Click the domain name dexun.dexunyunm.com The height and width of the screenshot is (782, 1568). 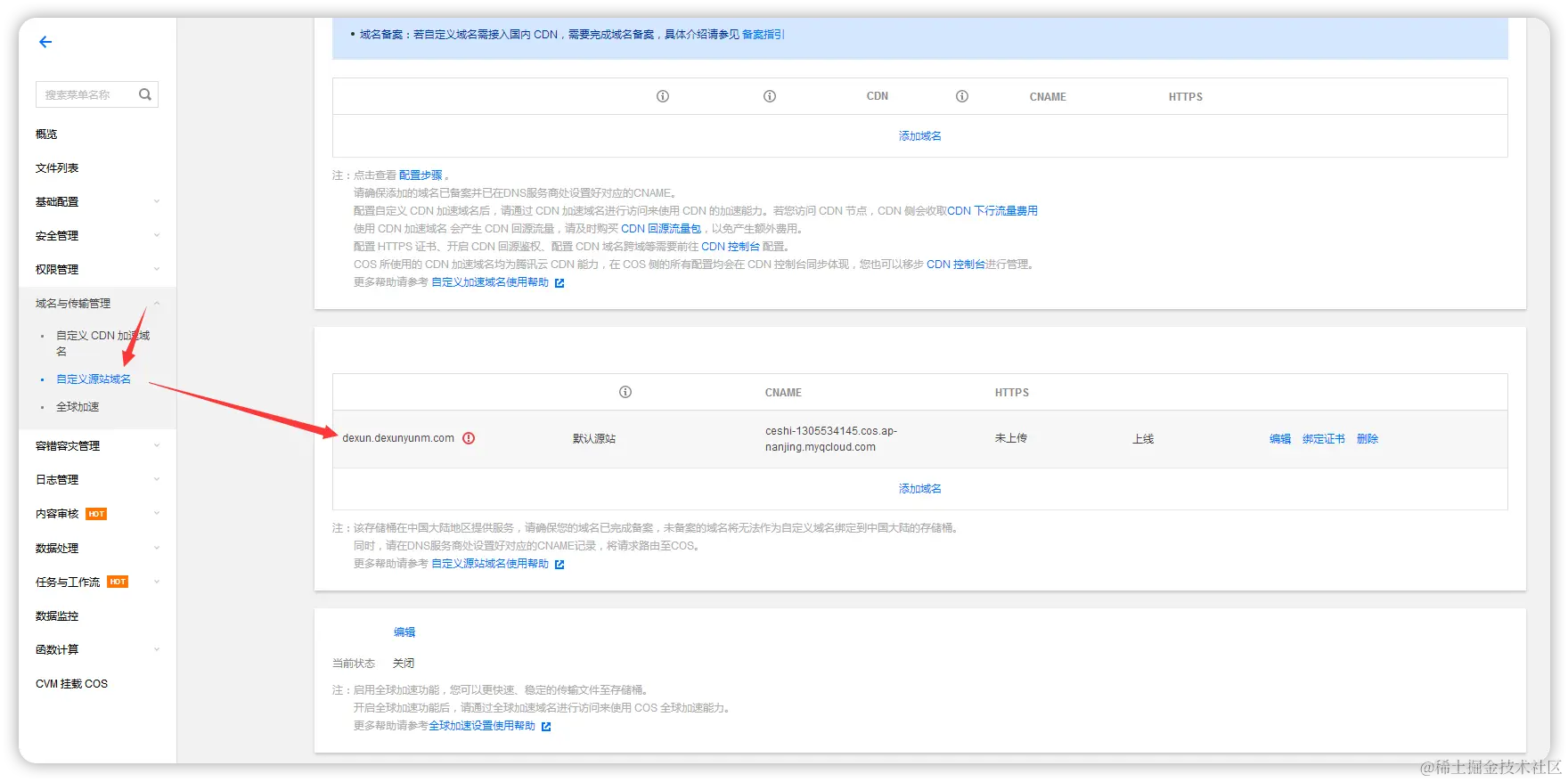398,438
